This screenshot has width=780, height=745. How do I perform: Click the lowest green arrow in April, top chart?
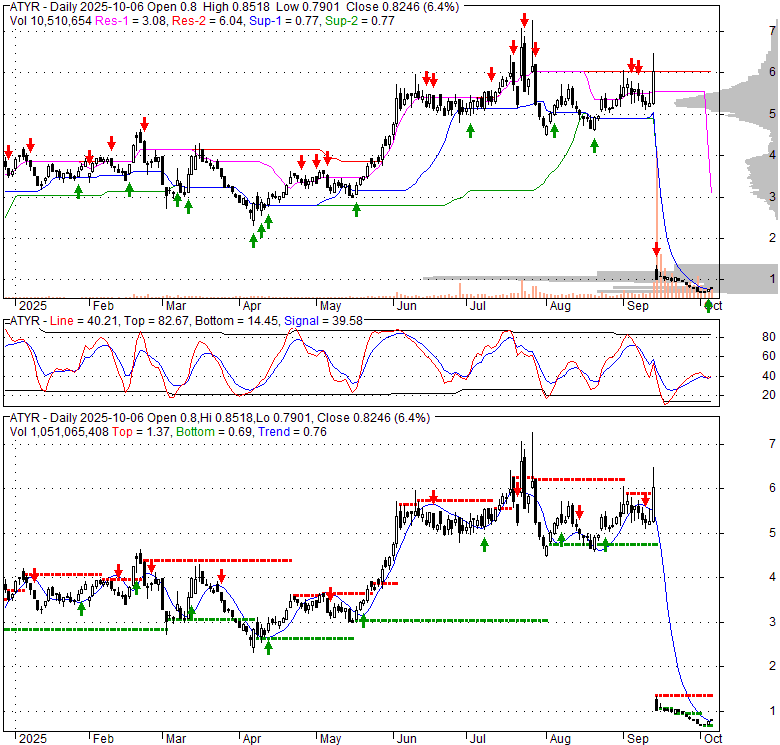pyautogui.click(x=253, y=240)
